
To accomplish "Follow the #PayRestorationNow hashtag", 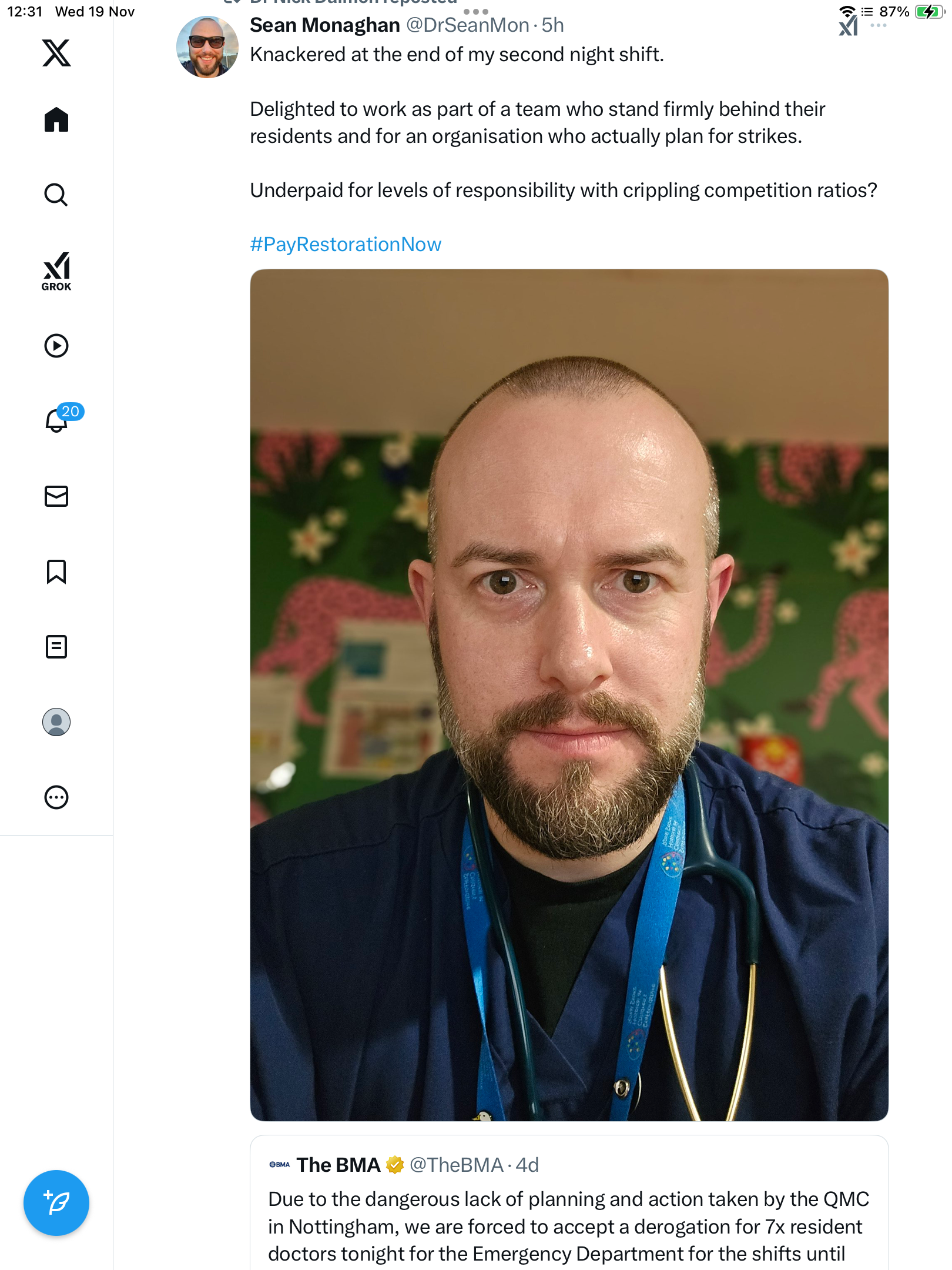I will 346,245.
